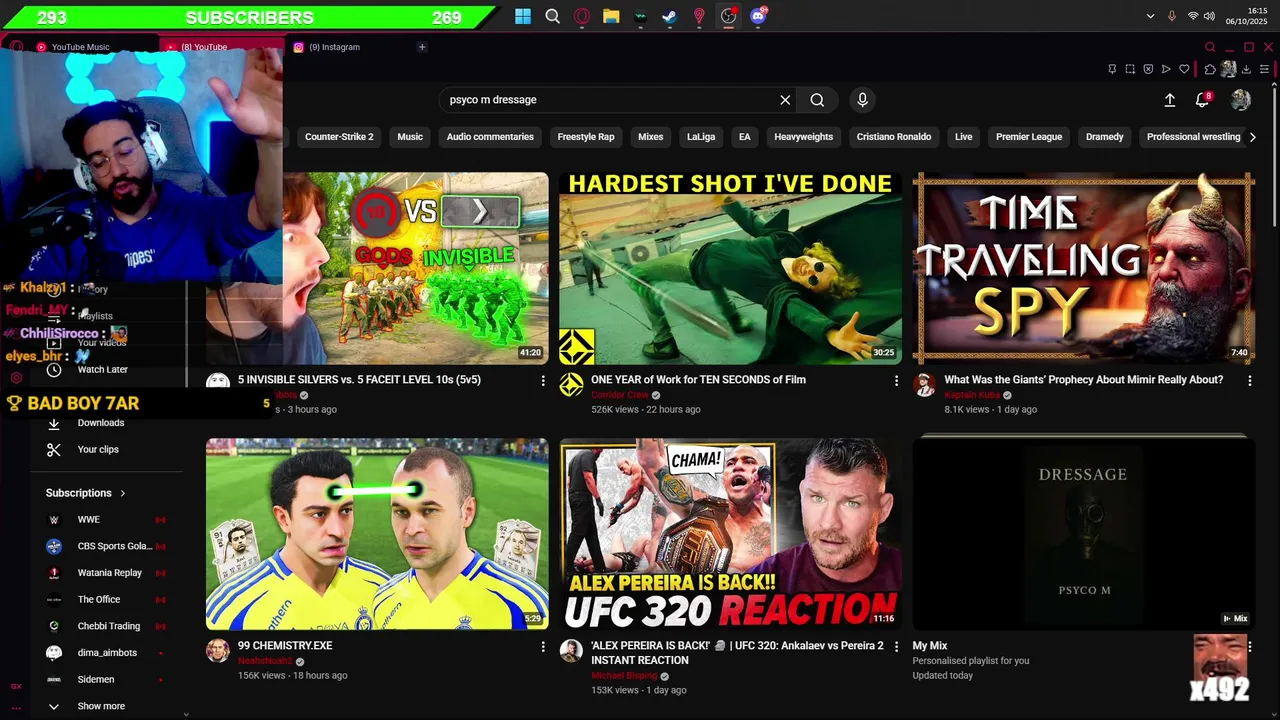Open Windows taskbar search
This screenshot has height=720, width=1280.
click(x=552, y=16)
